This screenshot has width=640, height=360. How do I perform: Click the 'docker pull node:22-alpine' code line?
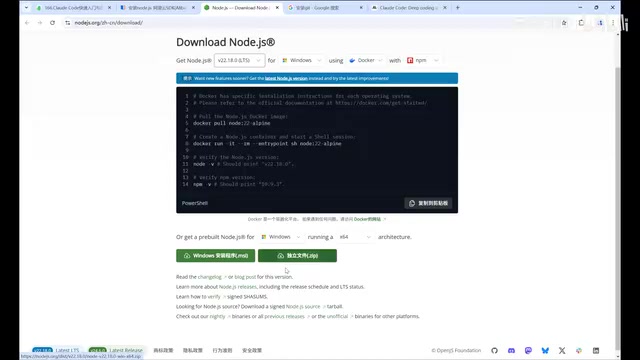(x=232, y=123)
